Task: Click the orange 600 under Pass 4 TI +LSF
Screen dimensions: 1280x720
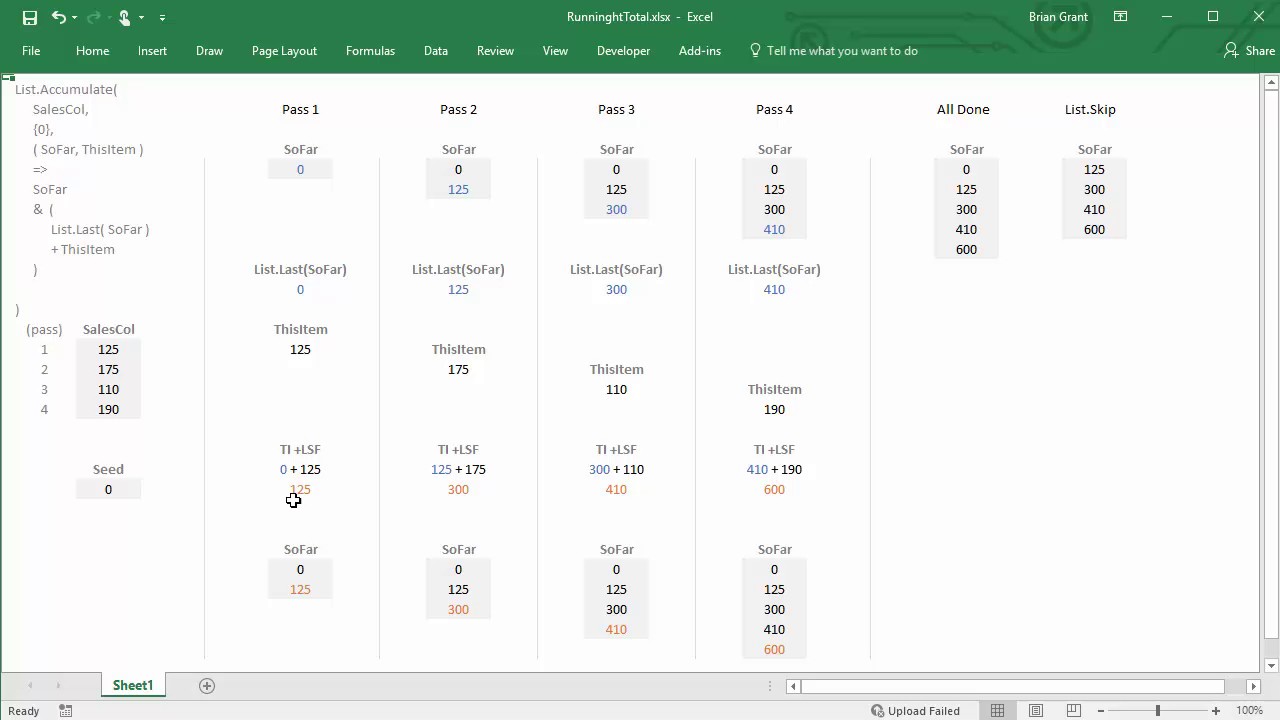Action: point(774,489)
